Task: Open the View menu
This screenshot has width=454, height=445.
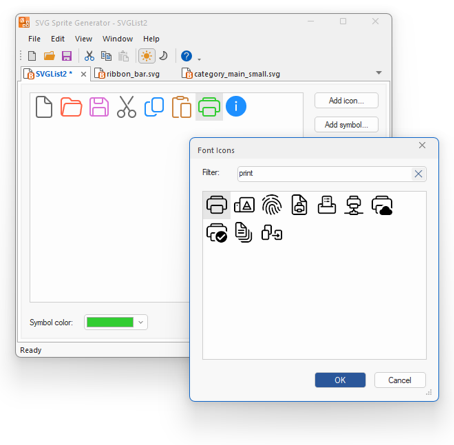Action: [83, 39]
